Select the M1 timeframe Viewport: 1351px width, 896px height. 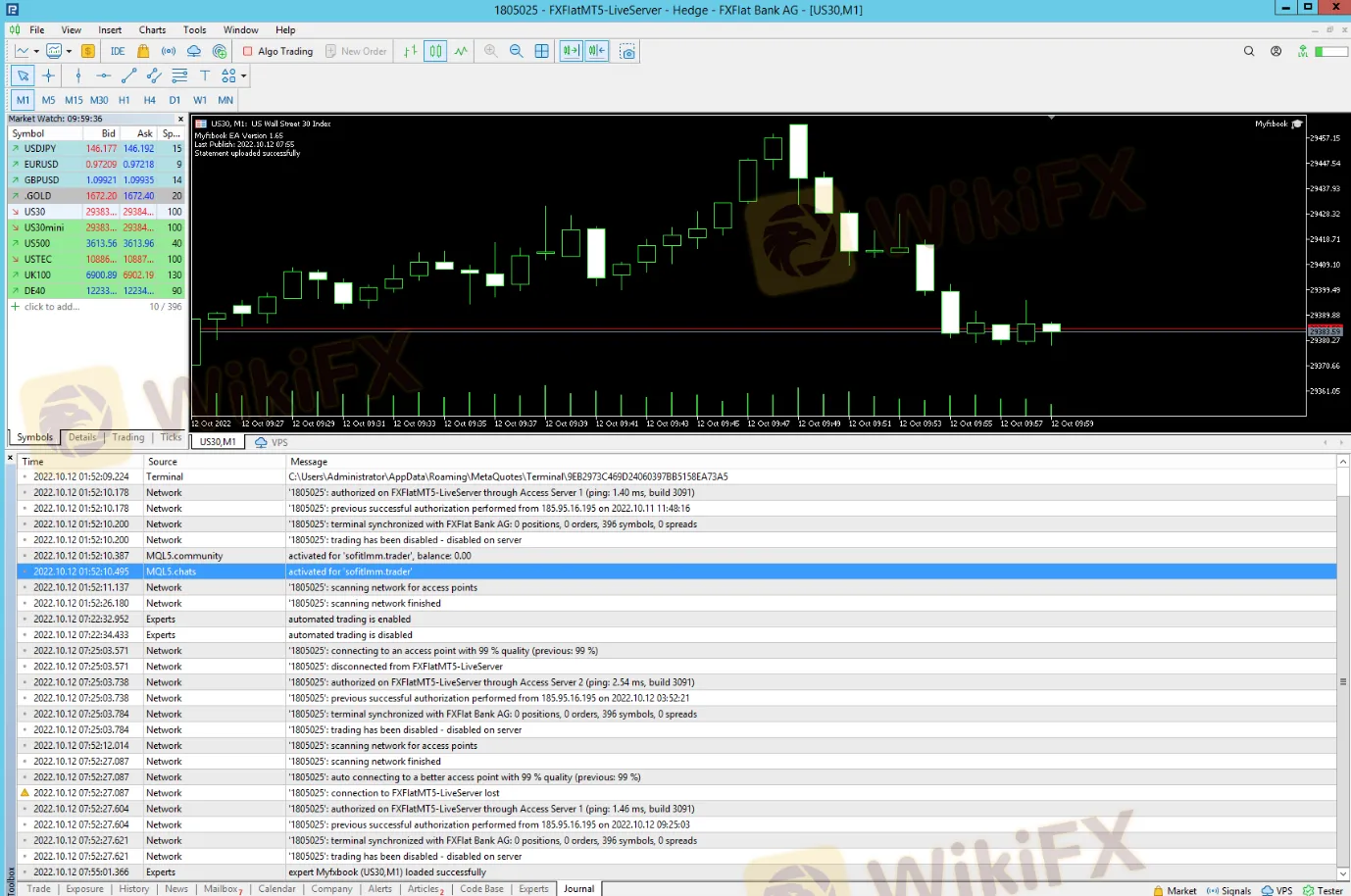(24, 100)
